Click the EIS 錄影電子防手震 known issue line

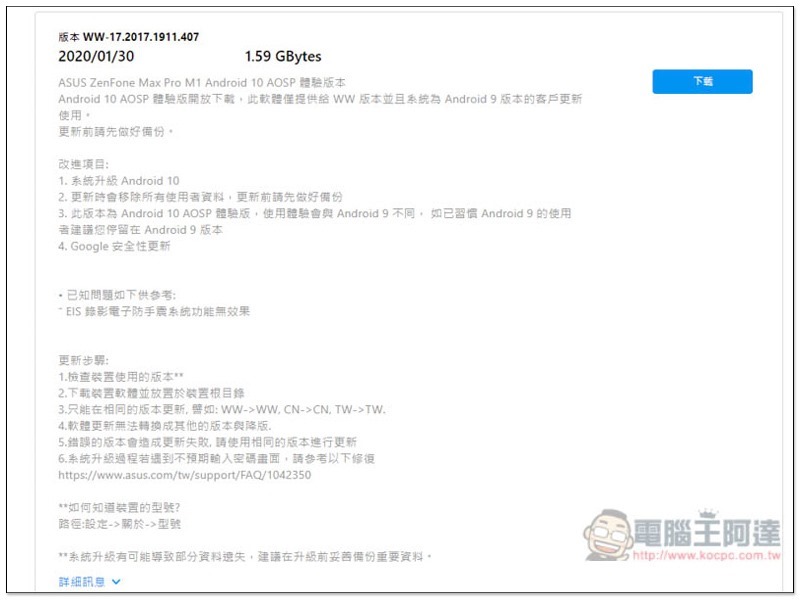[x=154, y=311]
